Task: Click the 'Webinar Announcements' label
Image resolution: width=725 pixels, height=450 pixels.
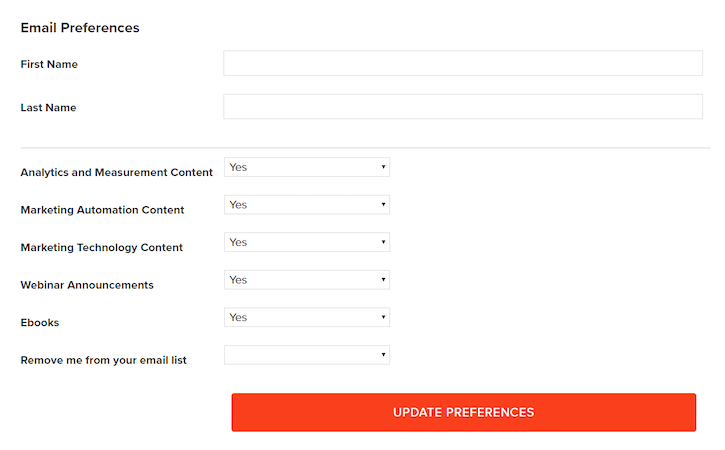Action: (87, 285)
